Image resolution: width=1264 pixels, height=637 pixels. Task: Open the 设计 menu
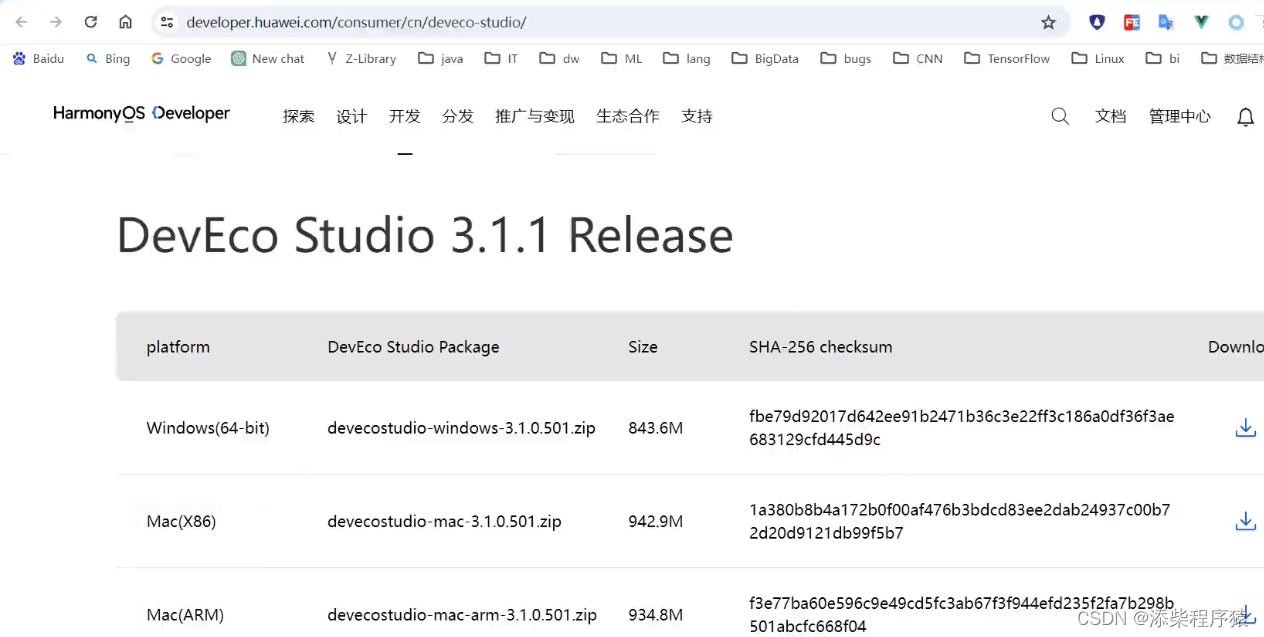pyautogui.click(x=351, y=116)
